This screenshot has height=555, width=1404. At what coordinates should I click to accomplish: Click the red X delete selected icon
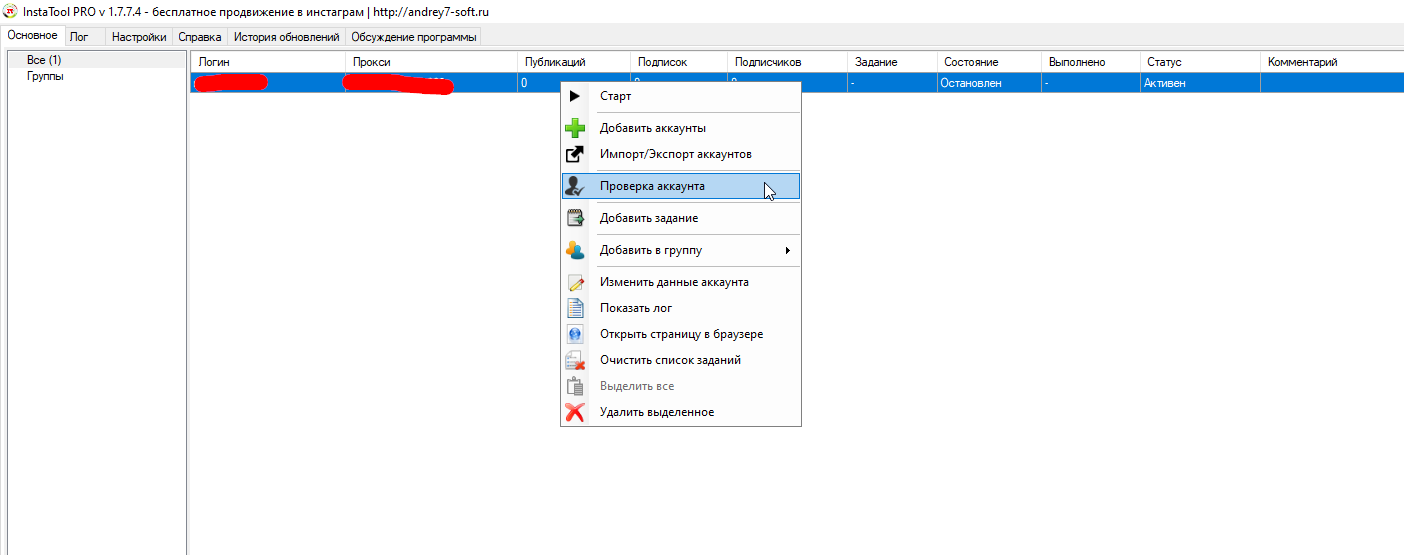[575, 412]
